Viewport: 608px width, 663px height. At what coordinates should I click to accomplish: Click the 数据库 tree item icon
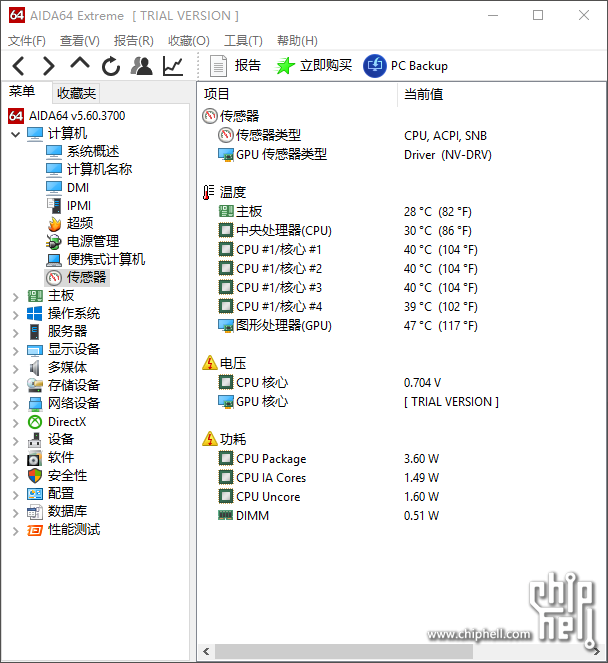(35, 512)
